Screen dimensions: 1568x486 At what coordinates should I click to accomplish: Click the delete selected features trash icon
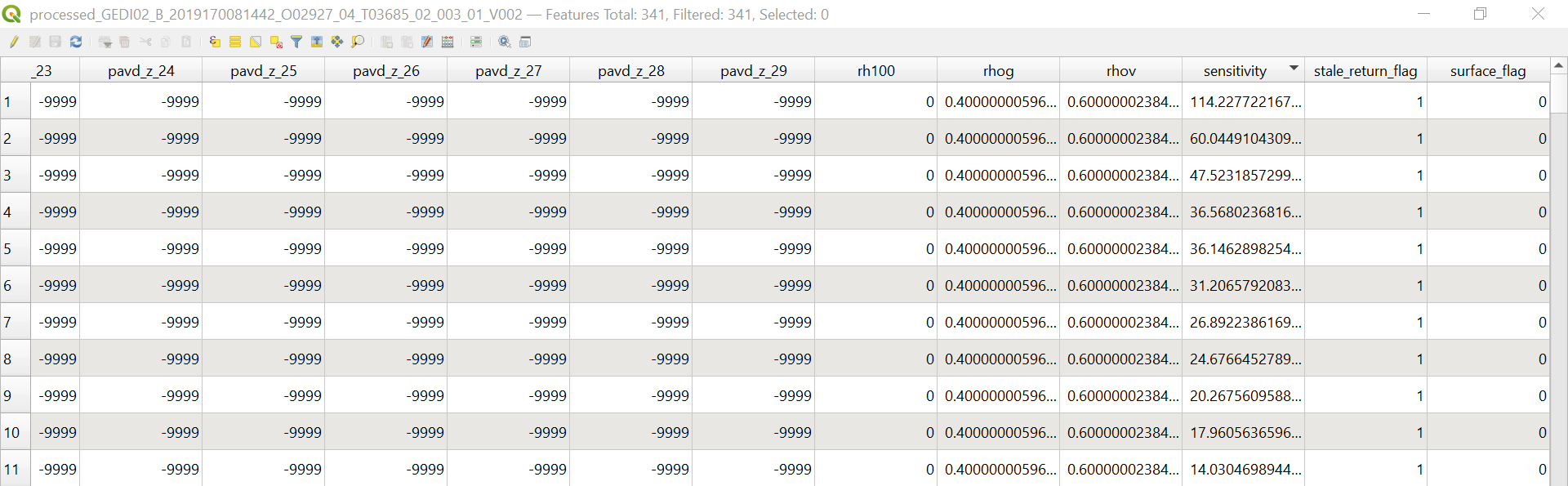click(124, 42)
